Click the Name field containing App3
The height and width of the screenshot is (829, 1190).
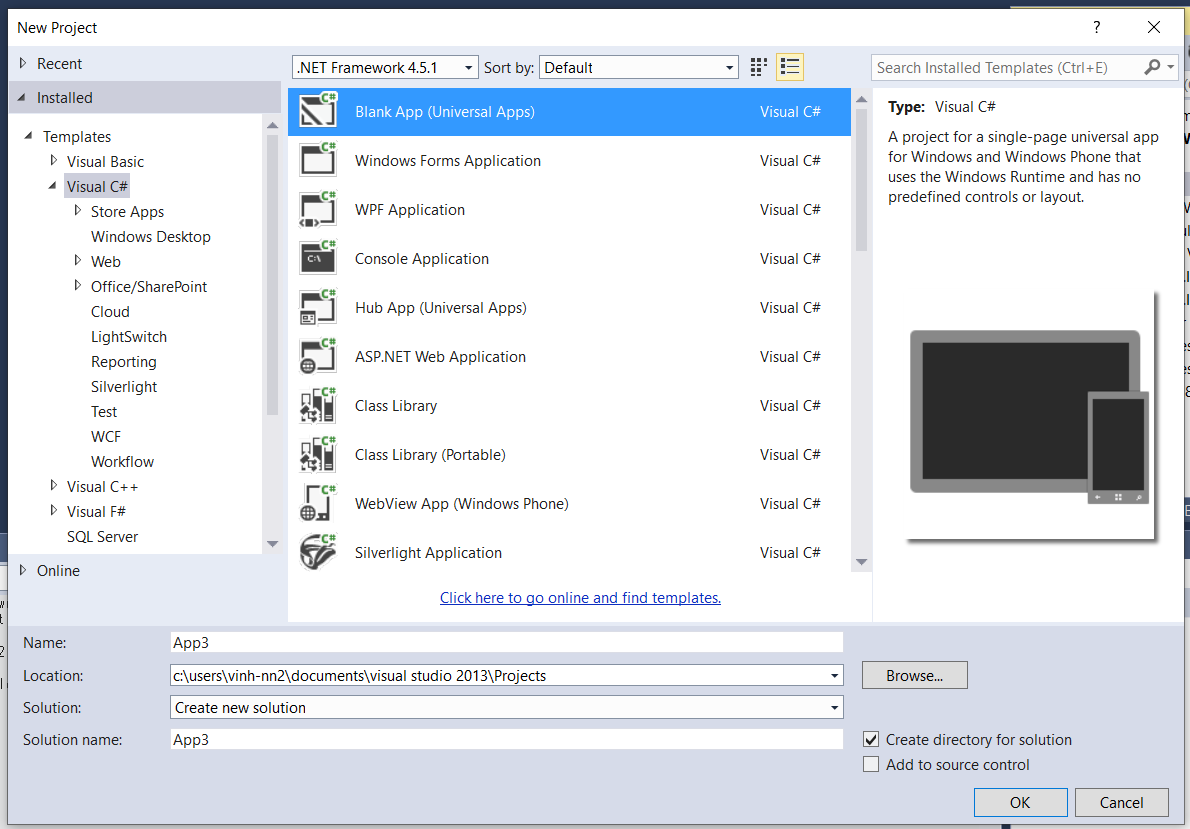(x=400, y=642)
